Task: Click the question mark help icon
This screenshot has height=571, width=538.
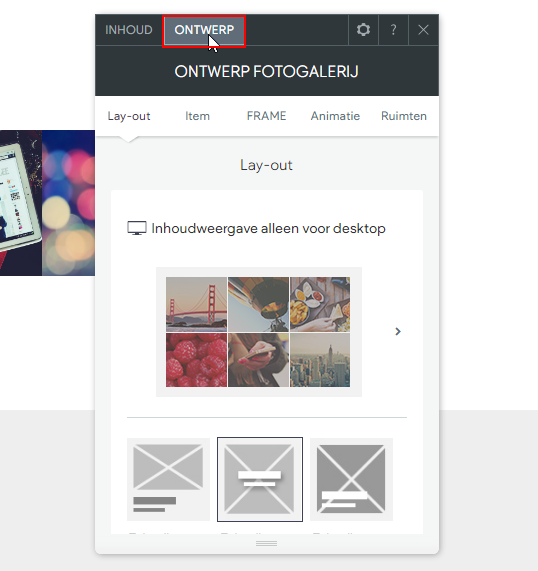Action: 393,30
